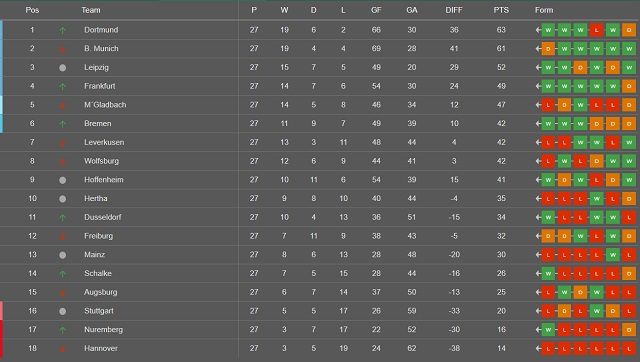Click the Form column header
This screenshot has height=362, width=640.
pos(544,10)
